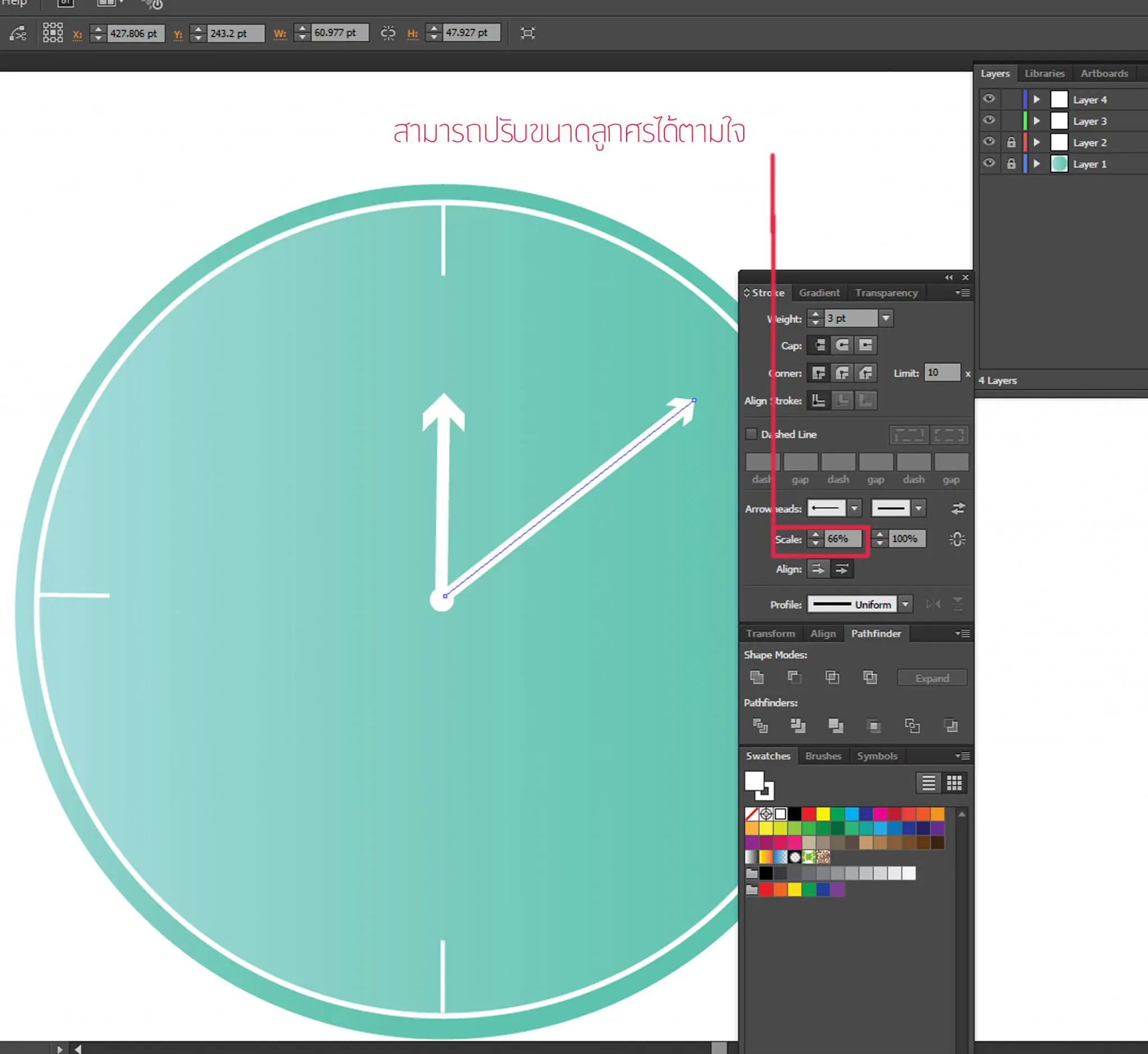Switch to the Transparency tab

tap(887, 292)
